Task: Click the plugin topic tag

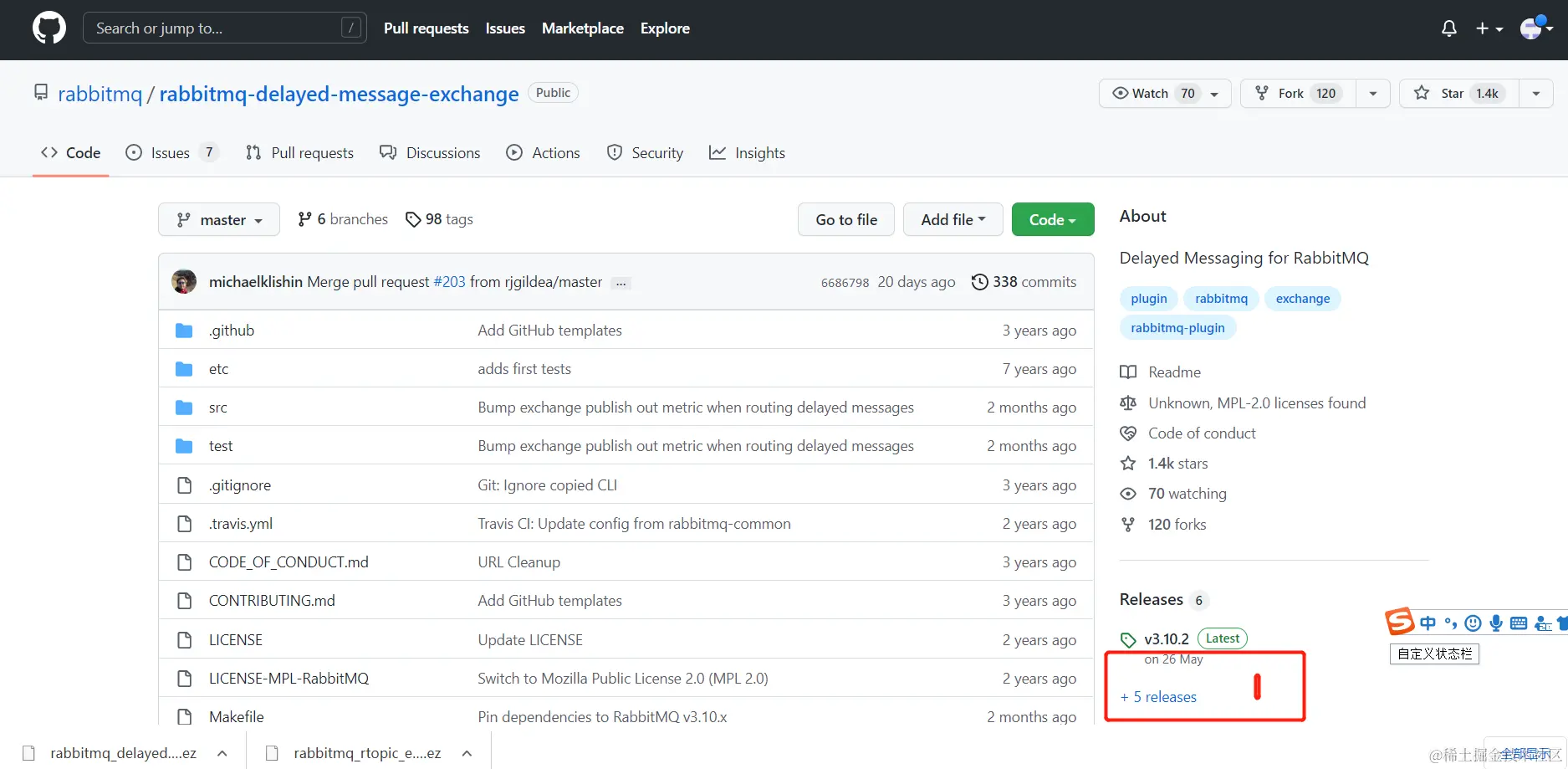Action: 1149,299
